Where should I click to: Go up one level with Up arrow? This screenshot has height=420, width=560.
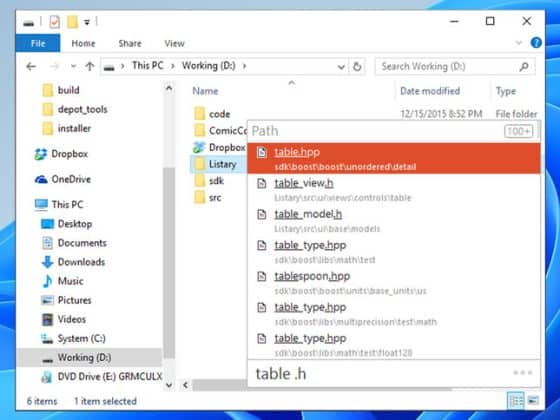coord(90,66)
